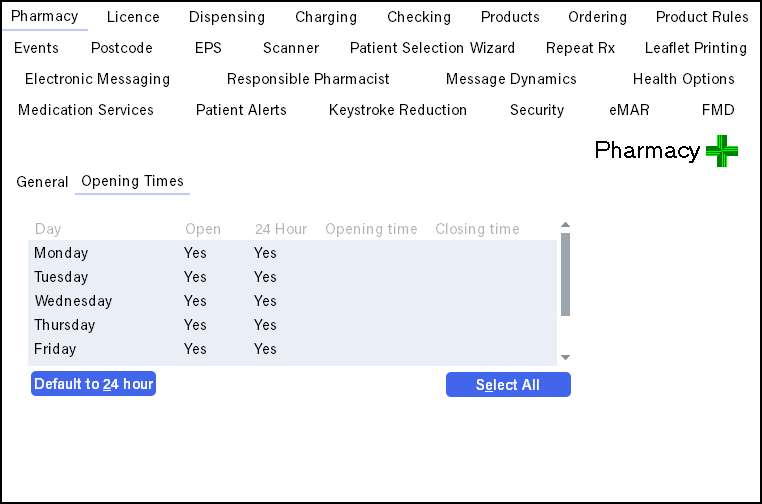
Task: Select the Patient Alerts tab
Action: click(x=241, y=110)
